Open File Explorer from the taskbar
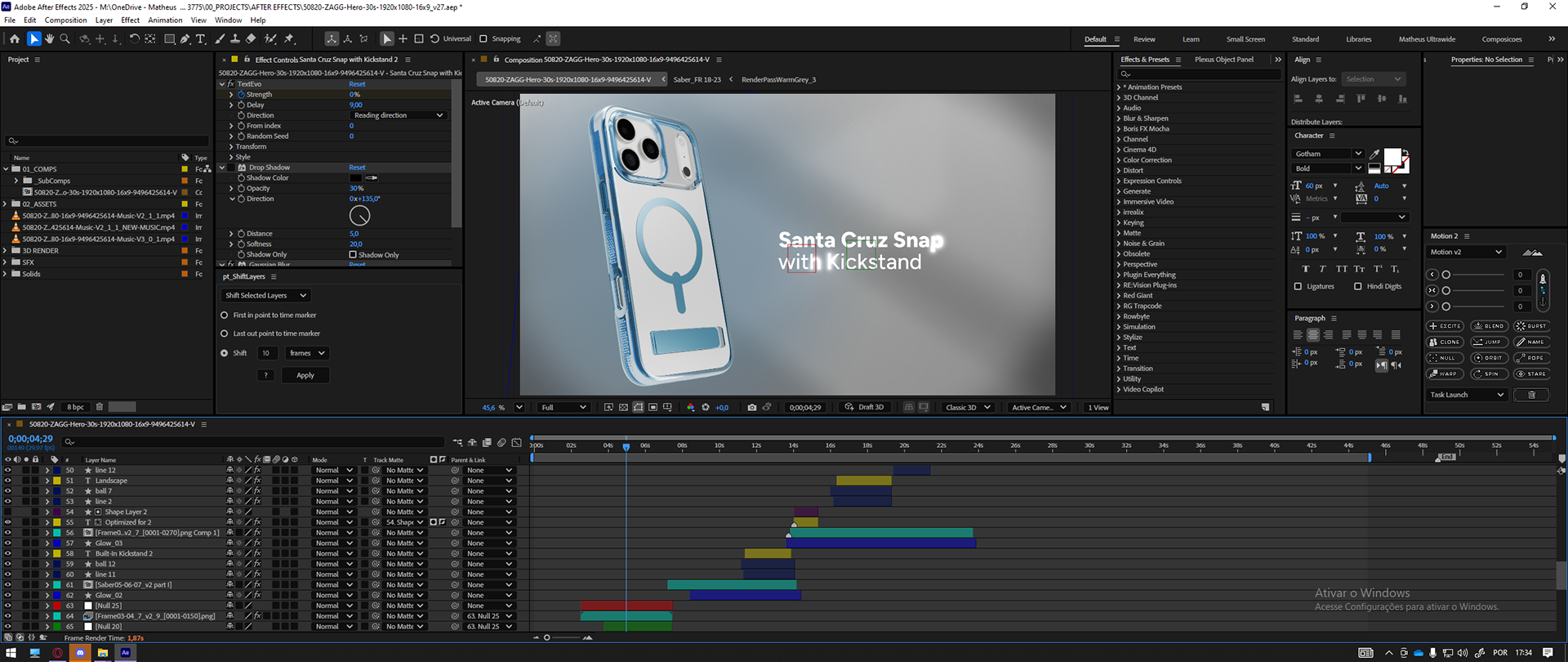Viewport: 1568px width, 662px height. (x=103, y=653)
